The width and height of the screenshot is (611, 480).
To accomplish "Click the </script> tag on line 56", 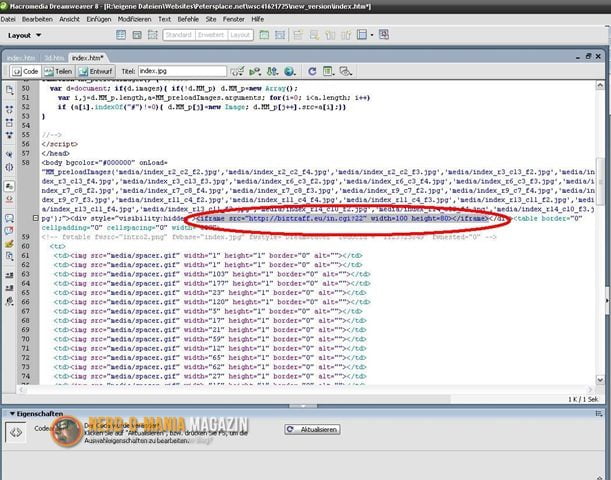I will tap(60, 144).
